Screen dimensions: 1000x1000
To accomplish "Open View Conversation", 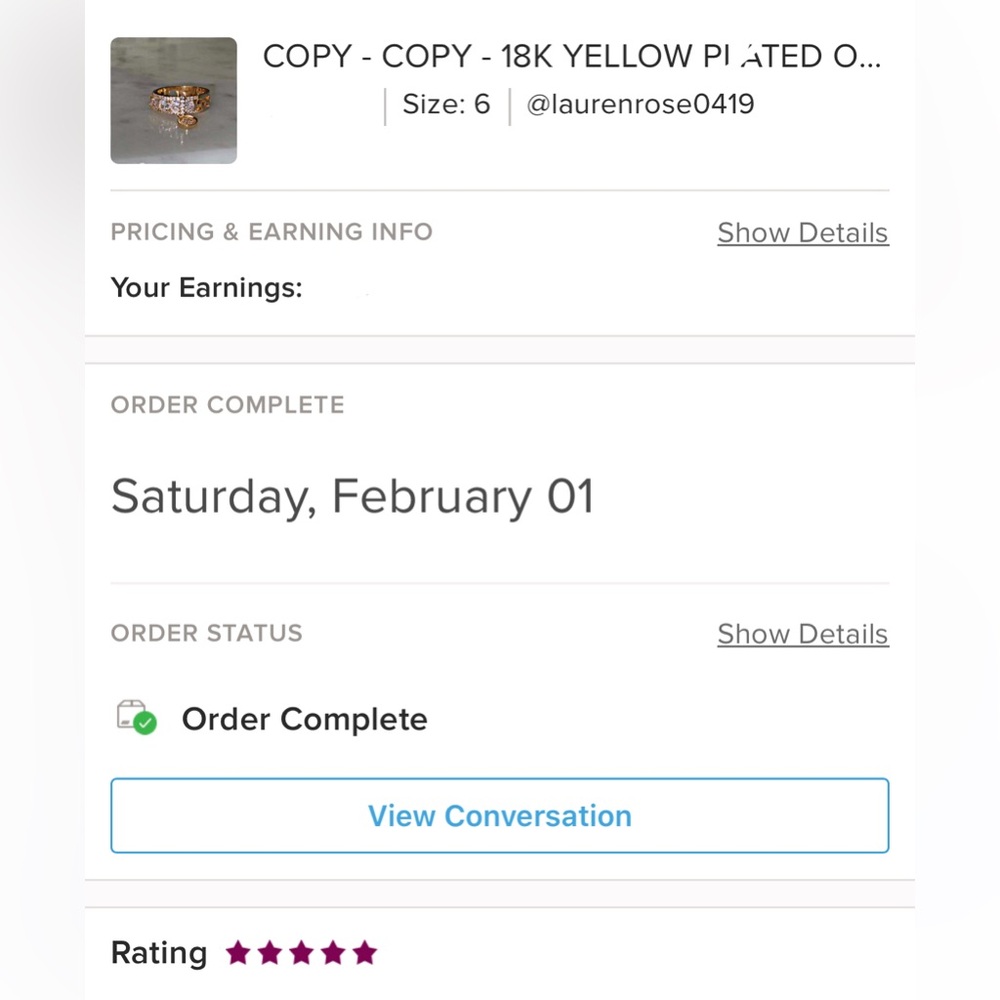I will (500, 816).
